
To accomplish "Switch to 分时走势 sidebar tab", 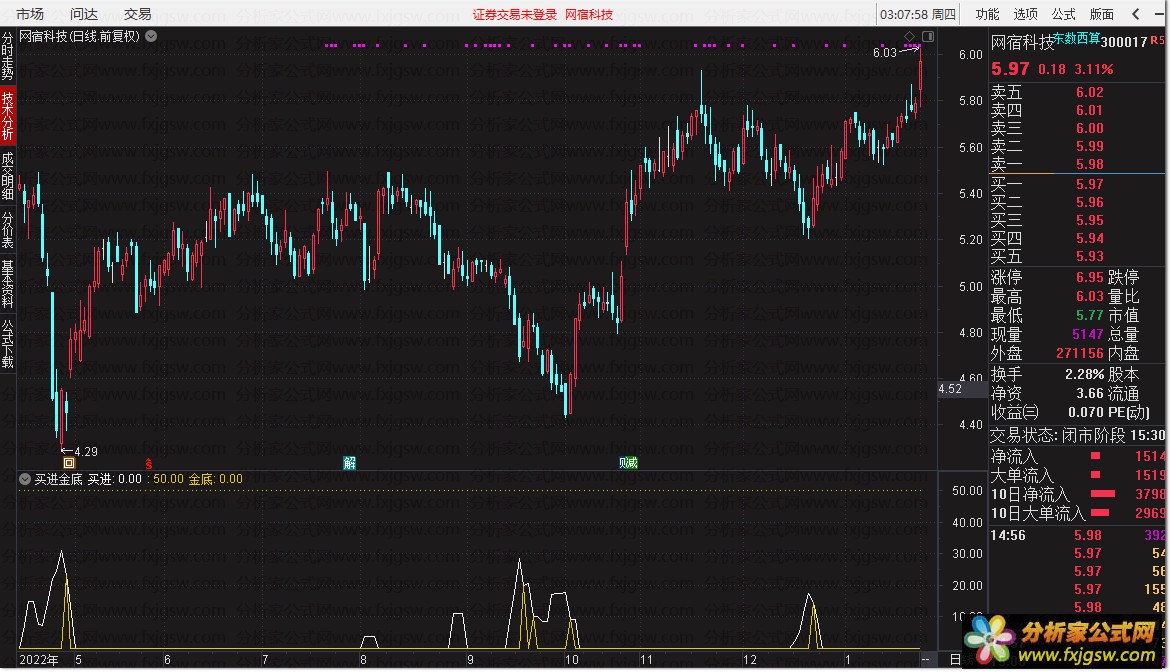I will (x=7, y=56).
